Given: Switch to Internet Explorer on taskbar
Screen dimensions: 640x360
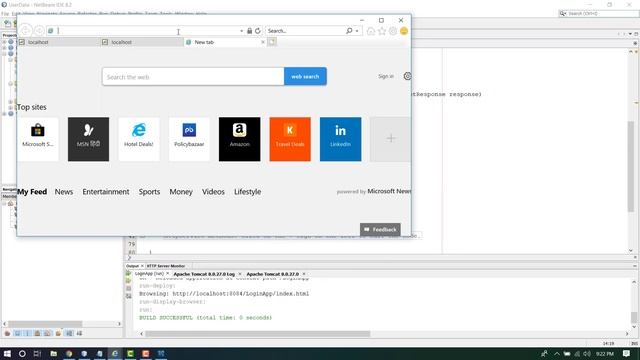Looking at the screenshot, I should pos(115,353).
